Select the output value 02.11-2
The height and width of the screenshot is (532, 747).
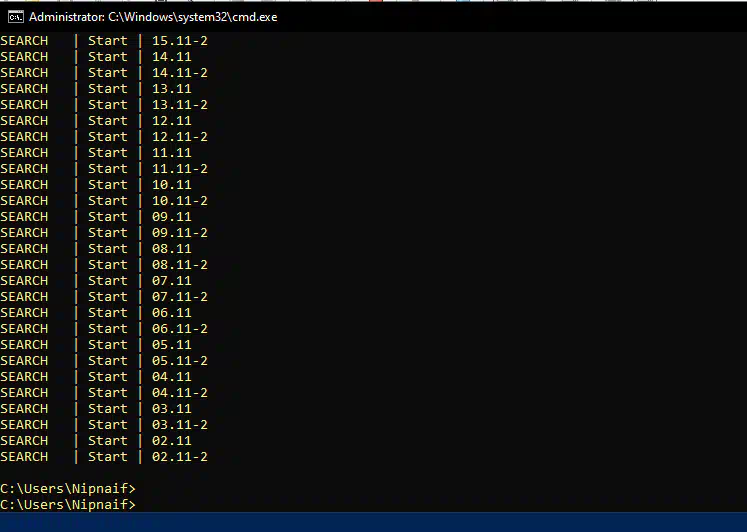pyautogui.click(x=180, y=457)
